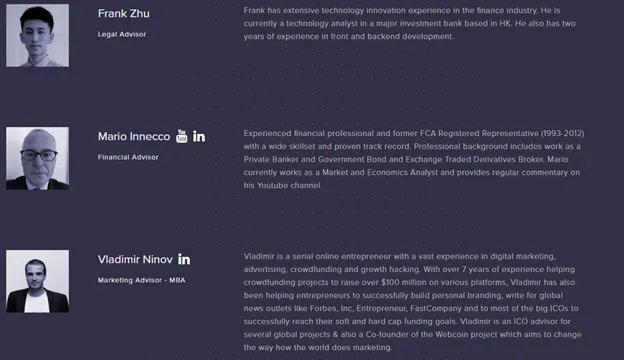
Task: Click the word 'Webcoin' in Vladimir's bio
Action: tap(452, 334)
